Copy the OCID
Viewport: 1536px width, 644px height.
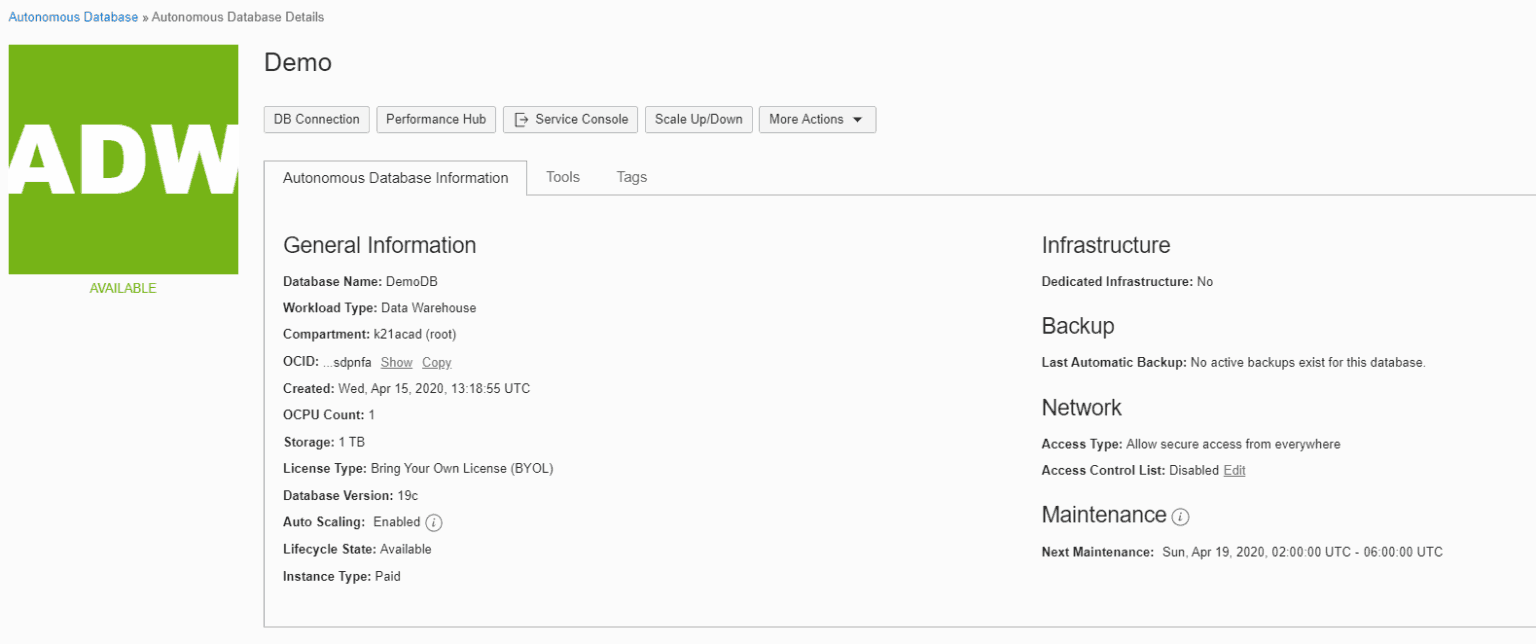436,362
